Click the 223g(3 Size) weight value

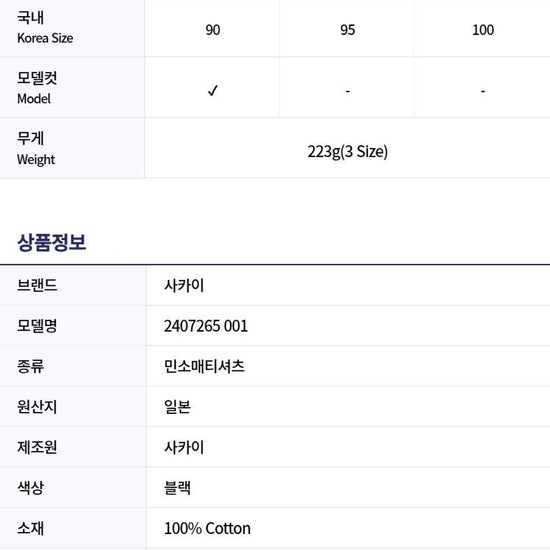[347, 152]
